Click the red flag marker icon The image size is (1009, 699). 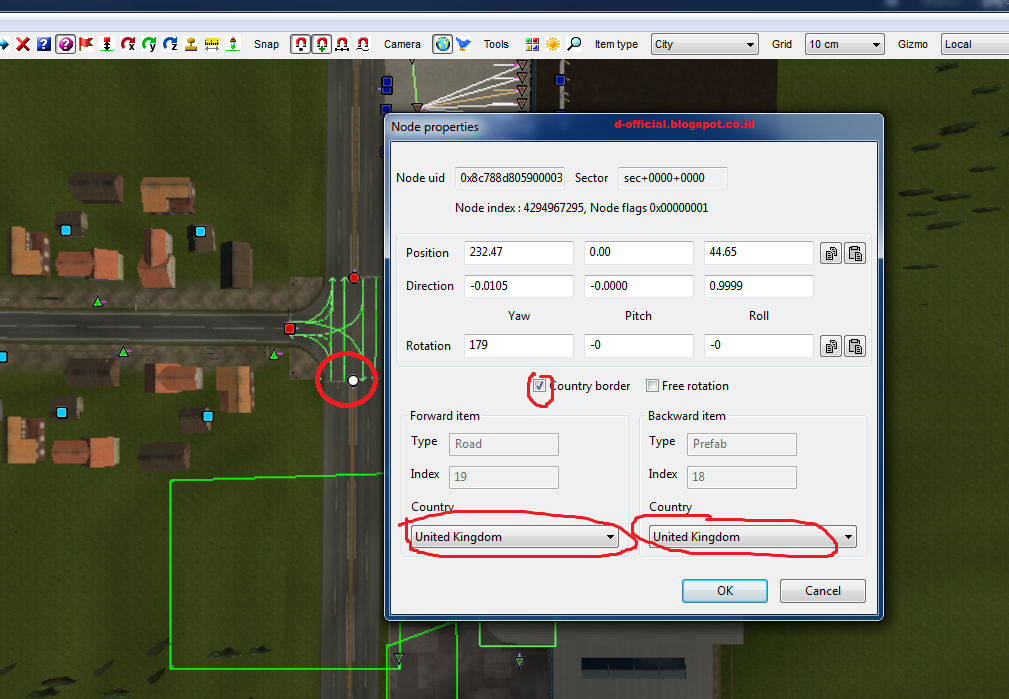point(85,44)
